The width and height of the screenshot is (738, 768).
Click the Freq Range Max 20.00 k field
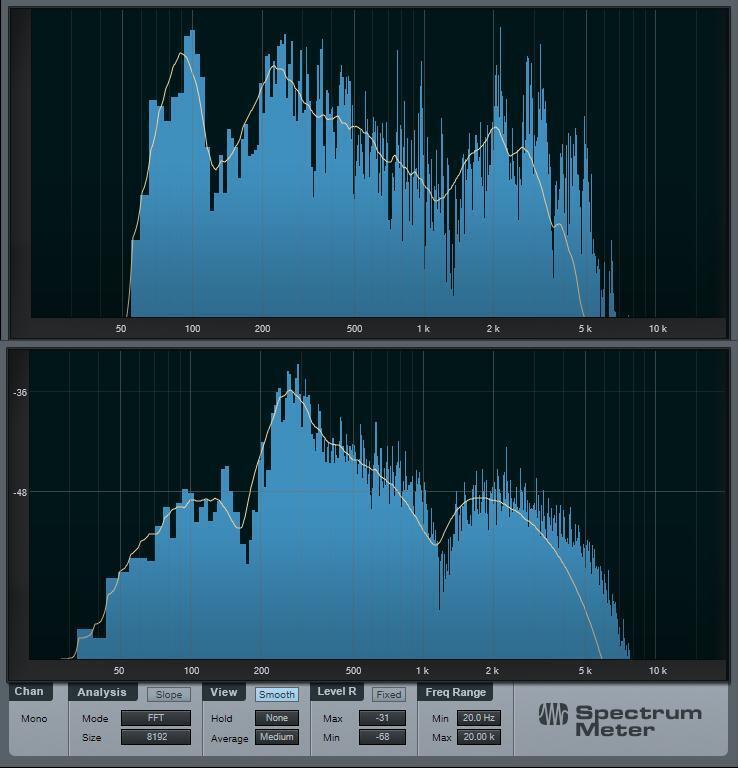click(478, 737)
